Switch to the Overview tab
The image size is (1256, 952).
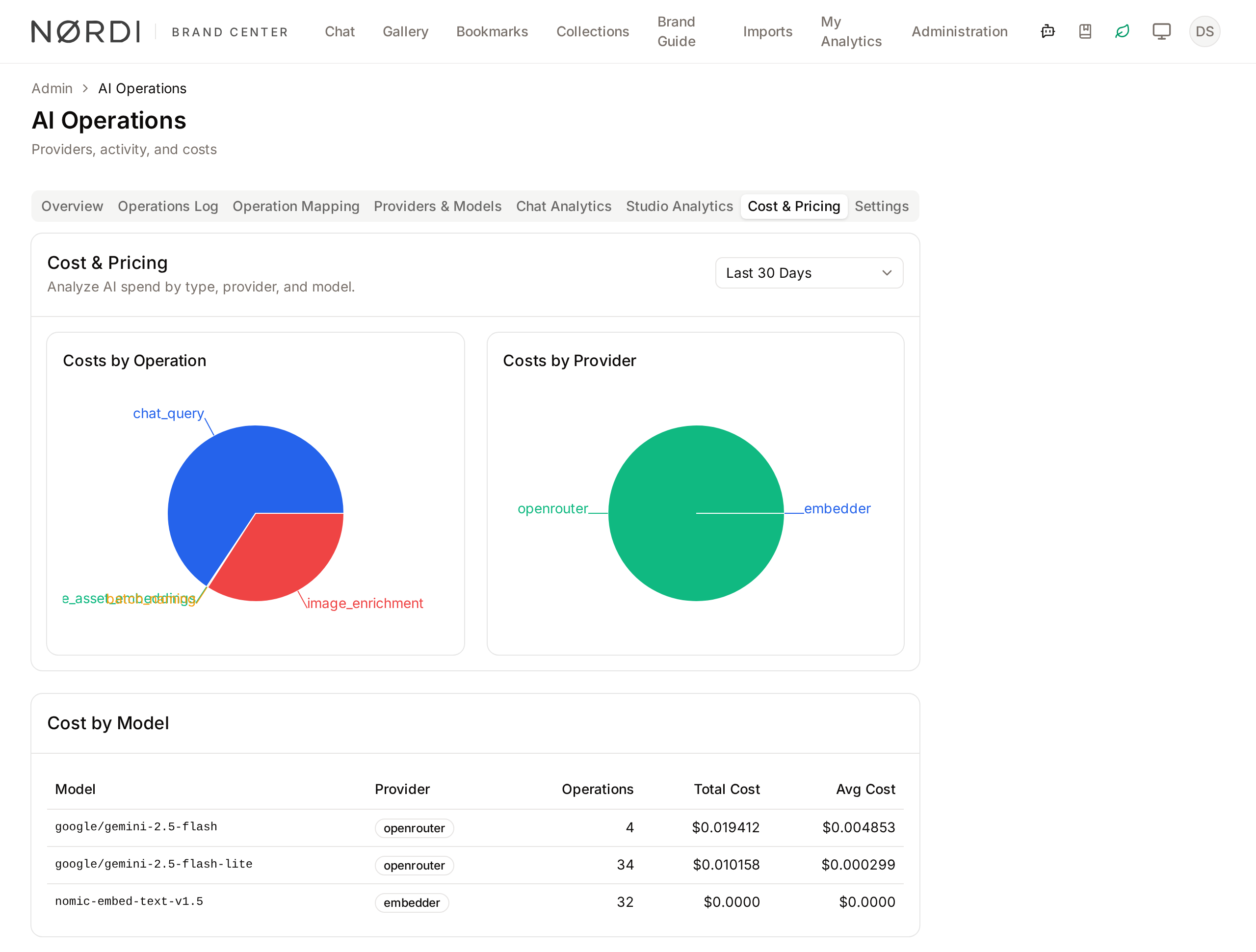click(x=72, y=206)
